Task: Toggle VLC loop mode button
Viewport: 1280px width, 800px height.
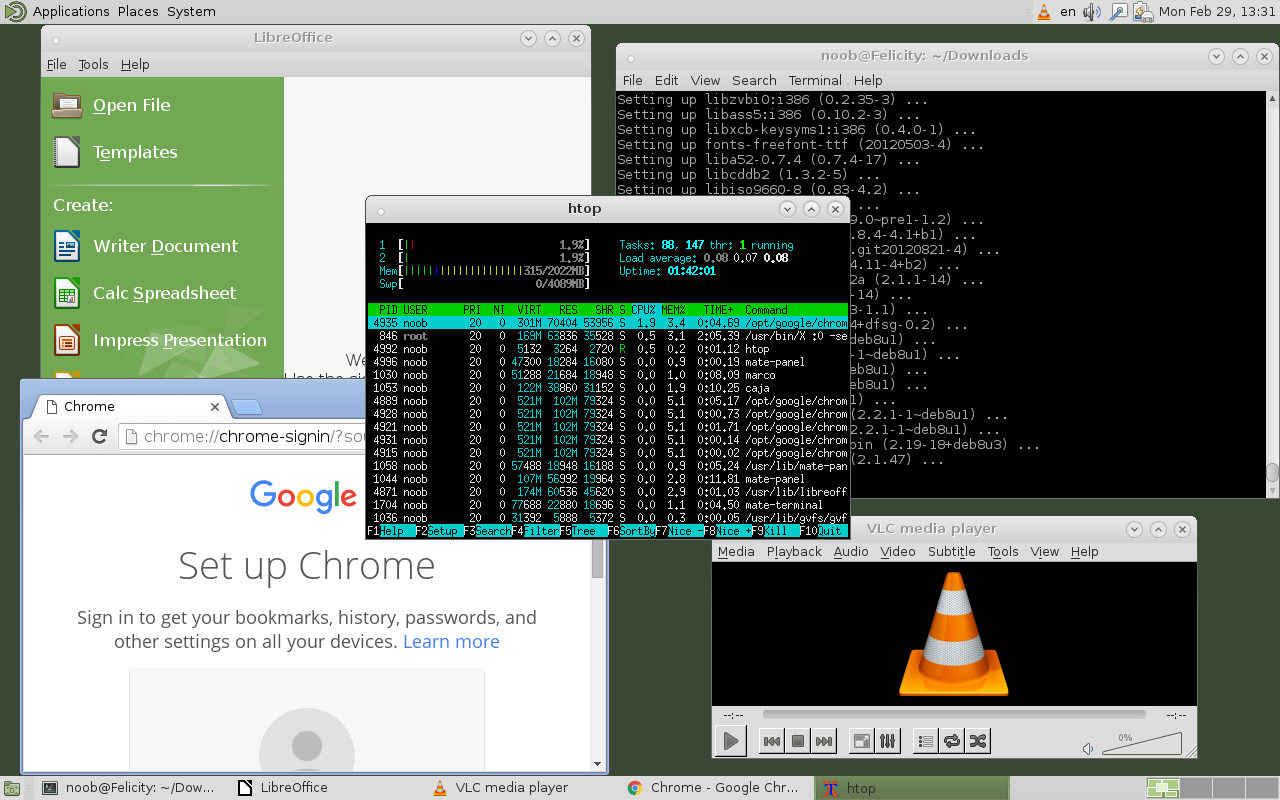Action: click(x=952, y=741)
